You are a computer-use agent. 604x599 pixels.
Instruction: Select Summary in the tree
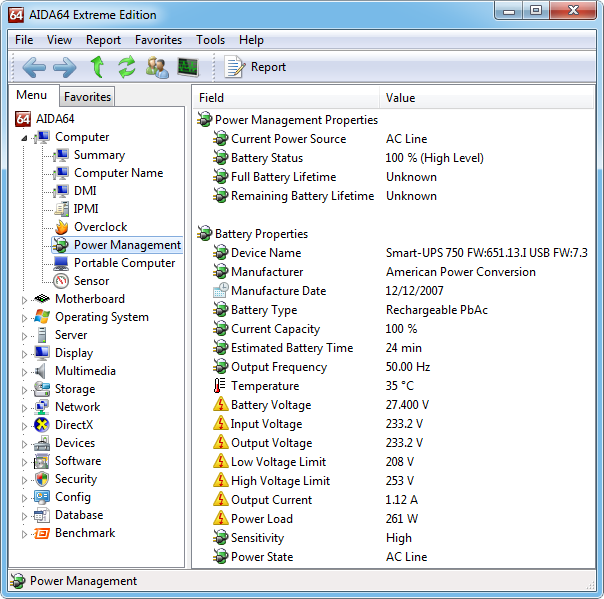[x=99, y=155]
